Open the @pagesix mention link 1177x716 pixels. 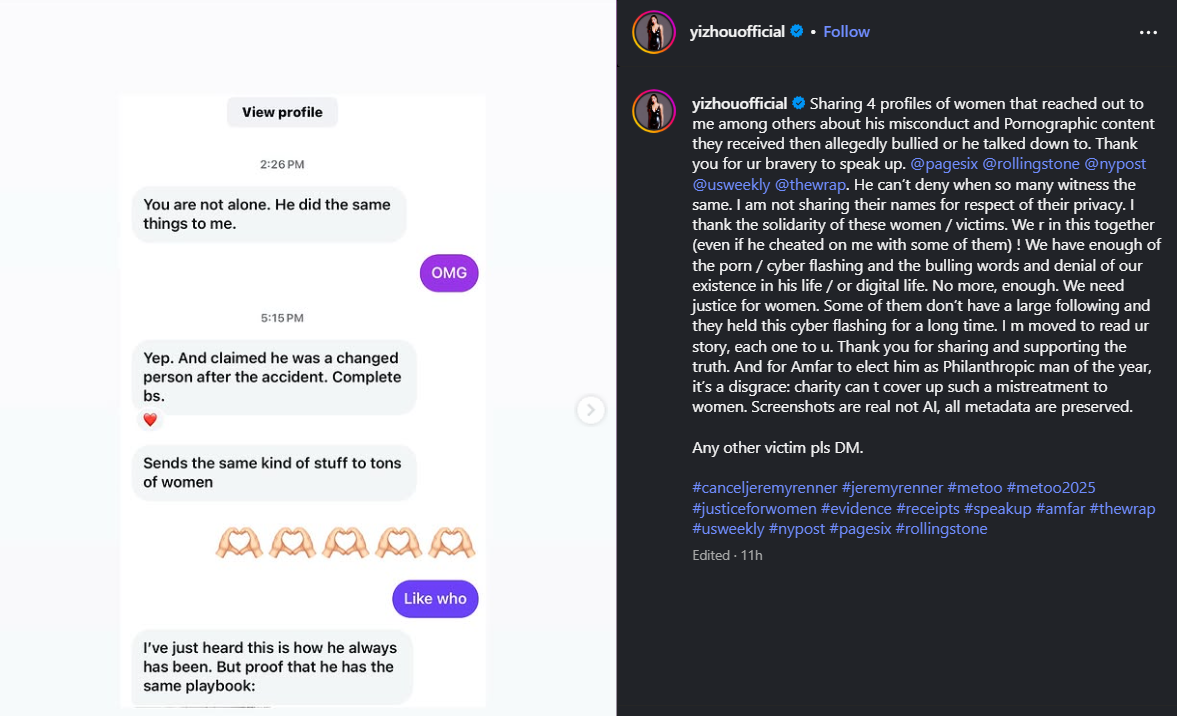944,164
